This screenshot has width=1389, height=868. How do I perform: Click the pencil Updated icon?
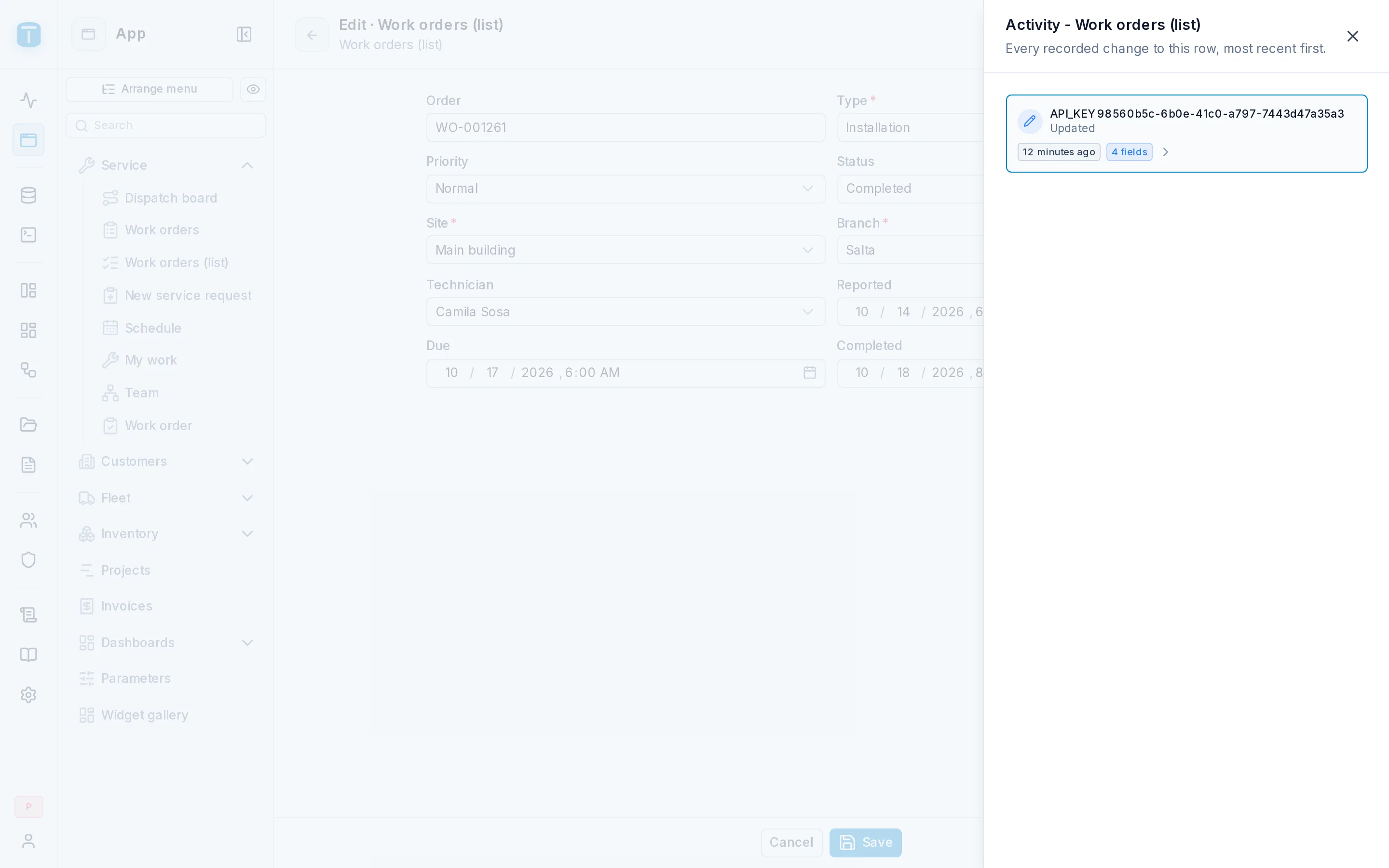1030,121
